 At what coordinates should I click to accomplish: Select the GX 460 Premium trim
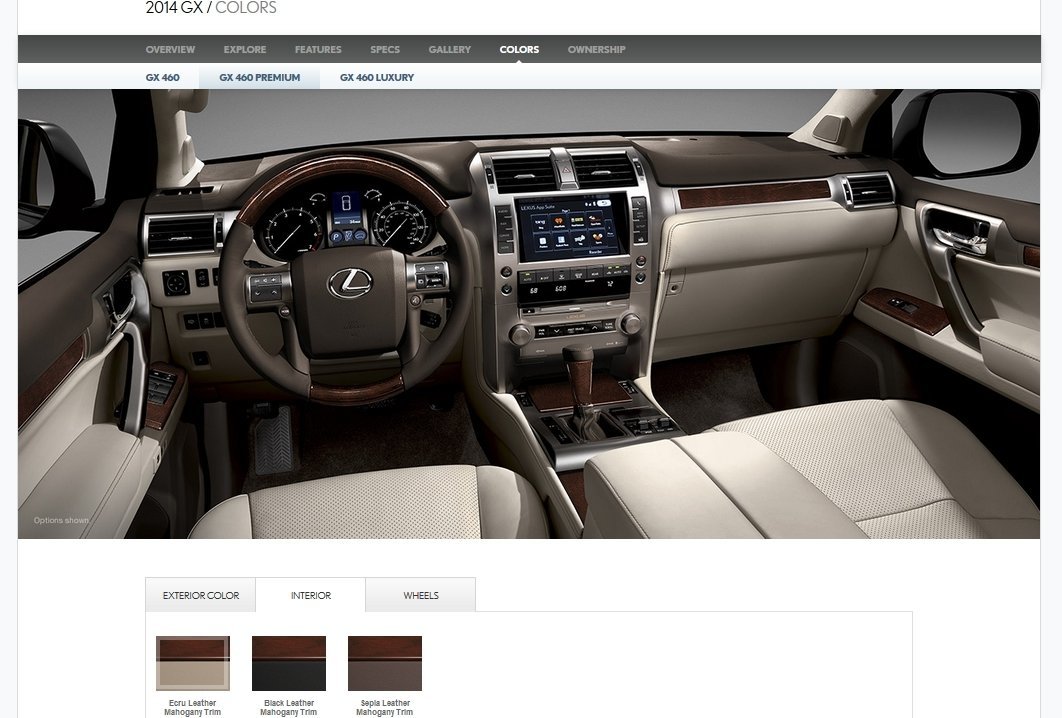[259, 77]
